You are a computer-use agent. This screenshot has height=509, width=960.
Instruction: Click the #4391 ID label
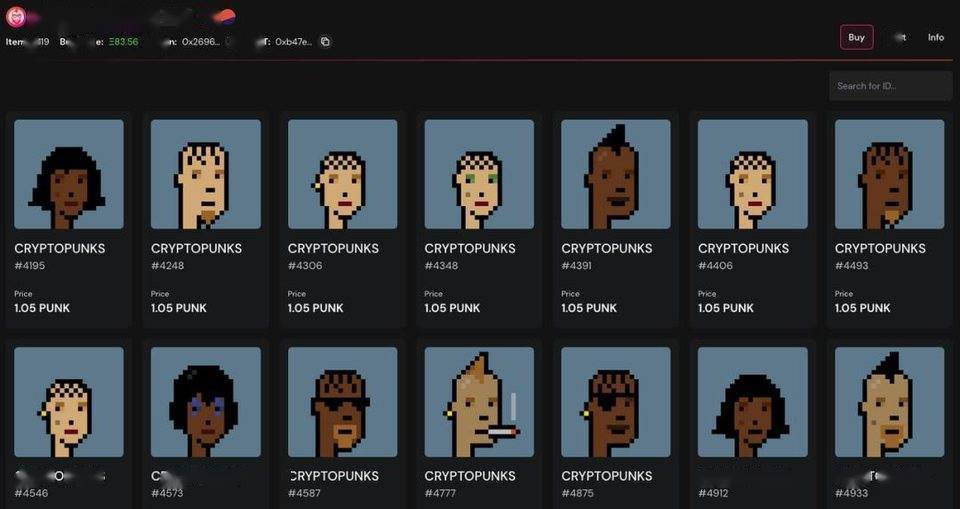[576, 265]
